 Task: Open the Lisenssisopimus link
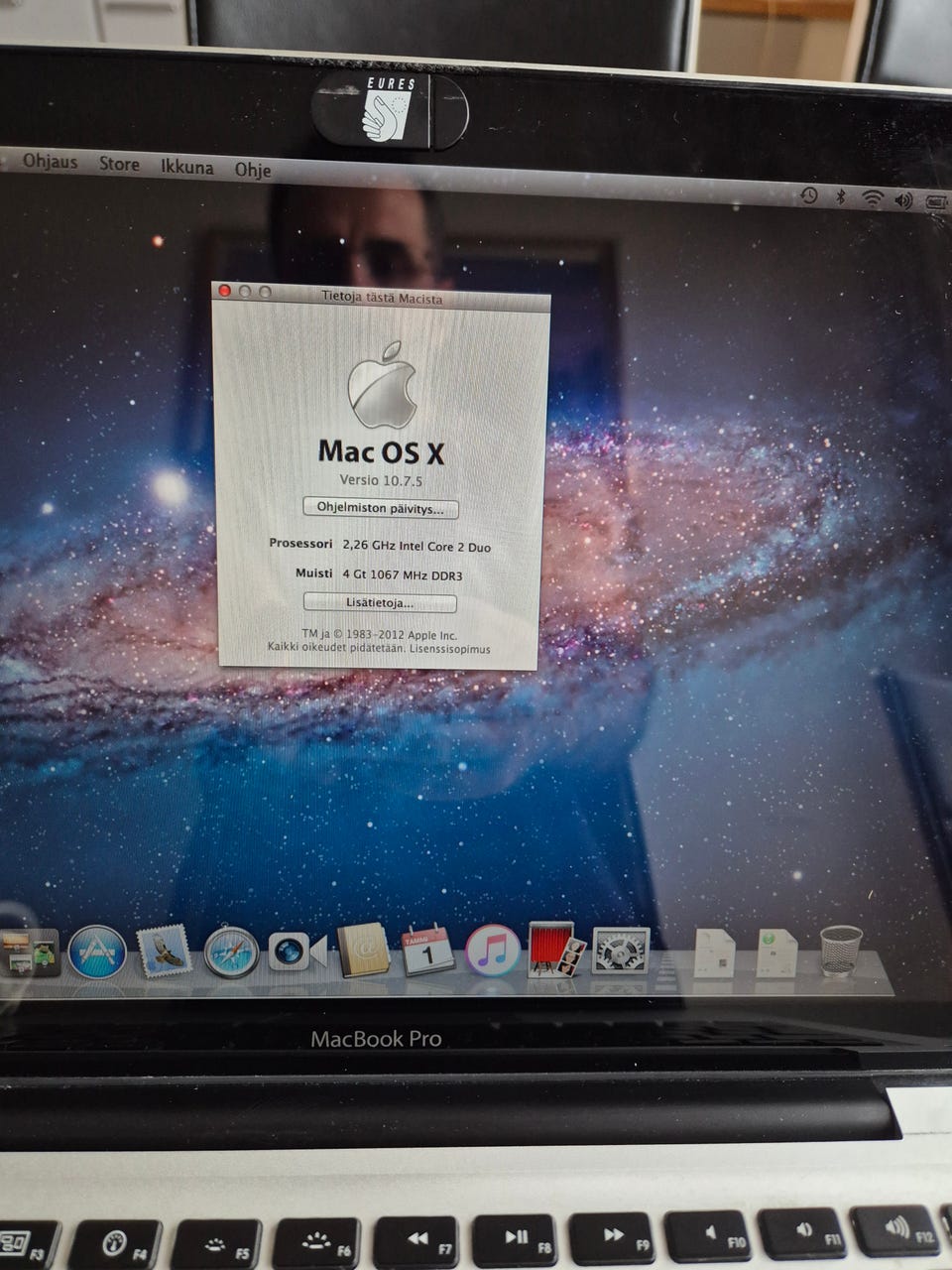[450, 649]
